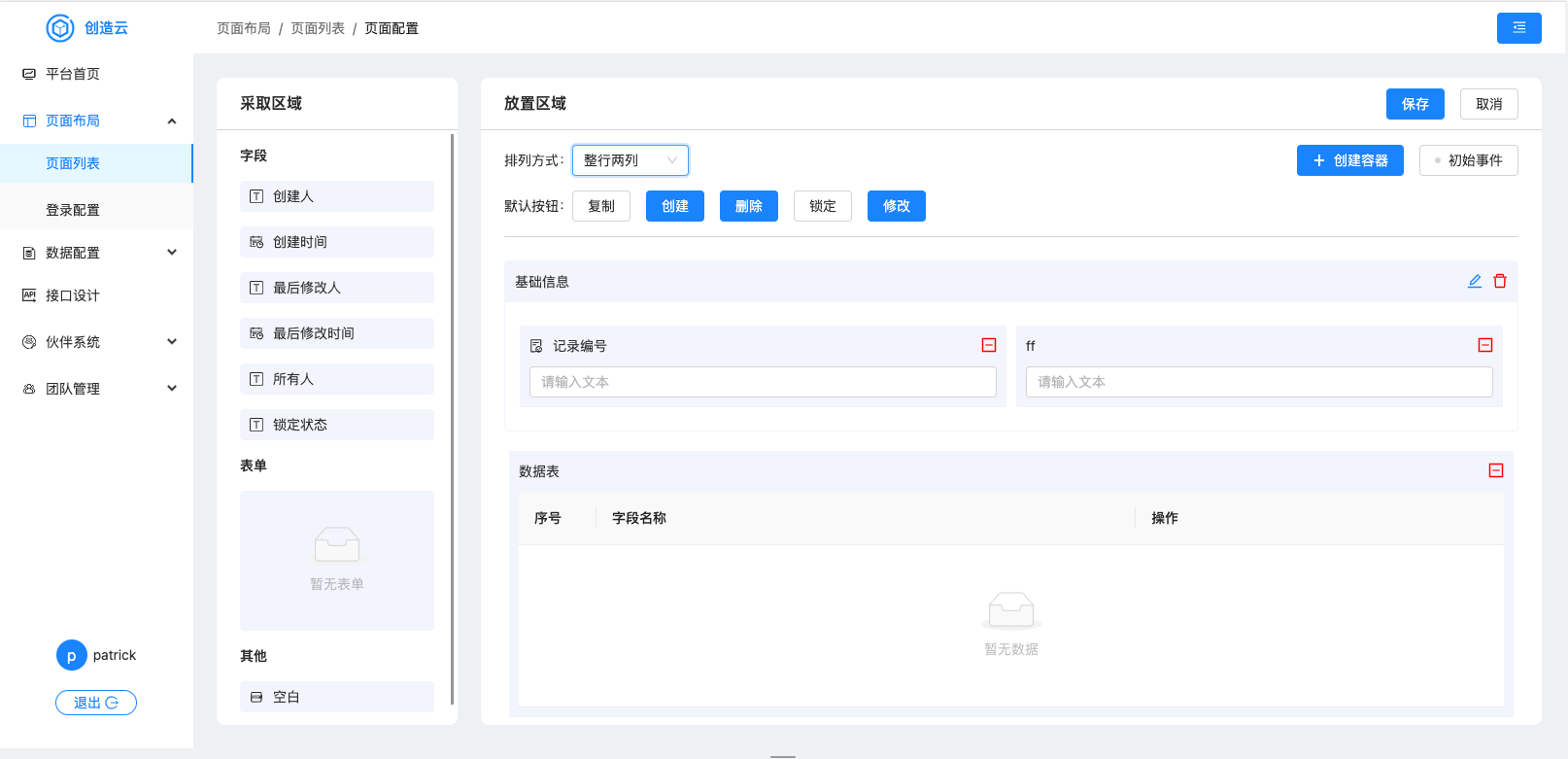
Task: Expand the 数据配置 menu chevron
Action: 172,253
